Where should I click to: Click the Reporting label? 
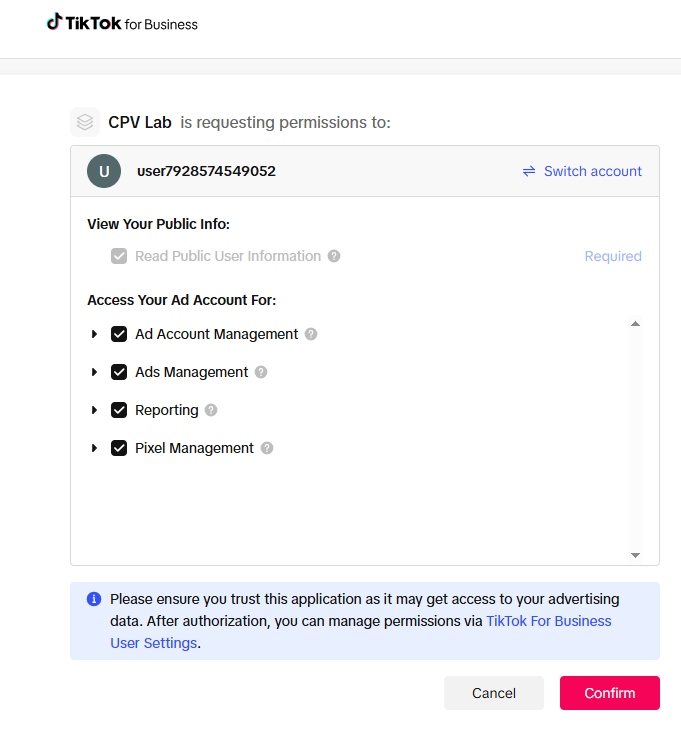coord(167,410)
